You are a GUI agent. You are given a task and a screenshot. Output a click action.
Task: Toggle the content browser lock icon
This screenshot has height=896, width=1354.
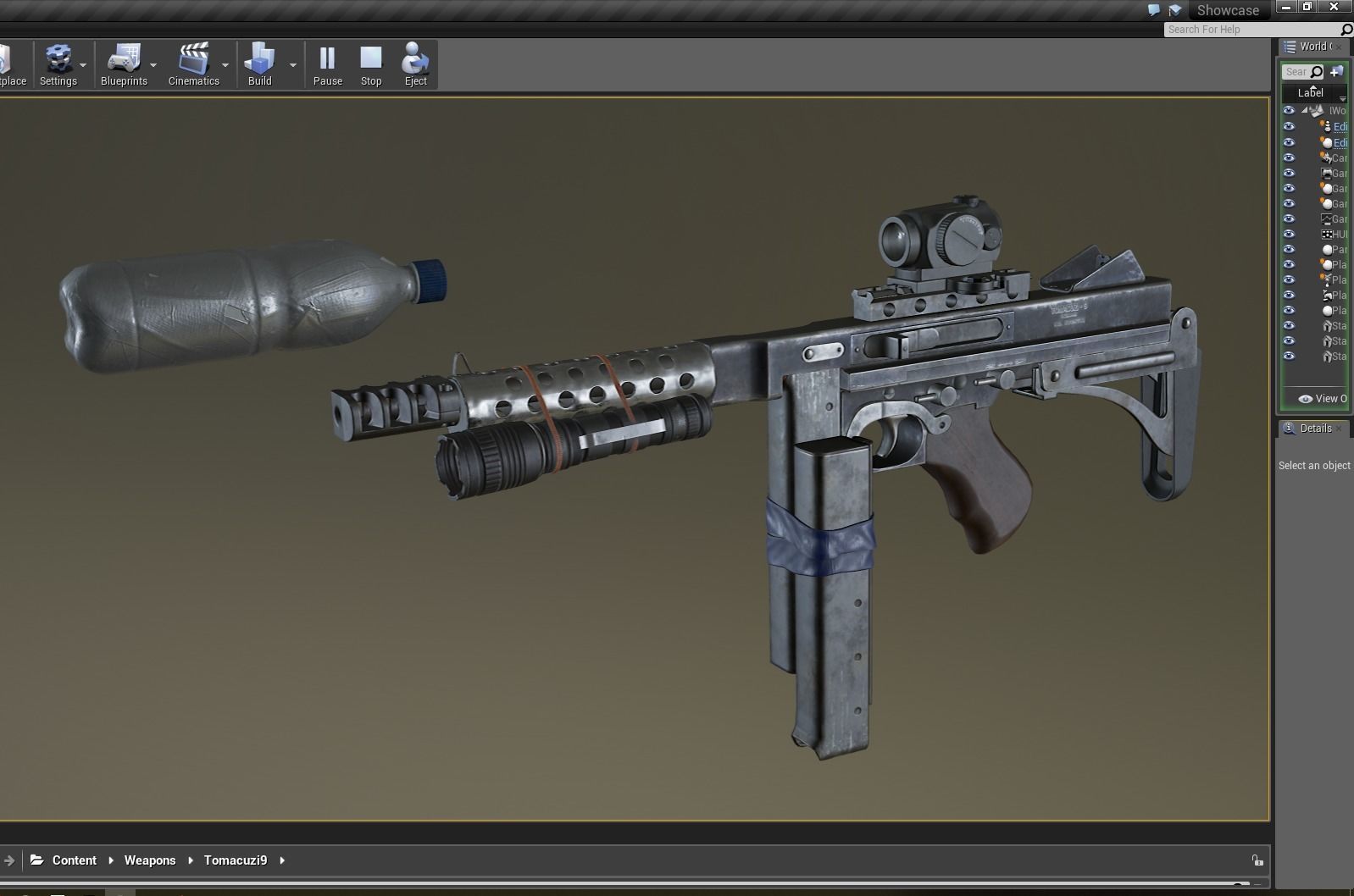[1257, 860]
